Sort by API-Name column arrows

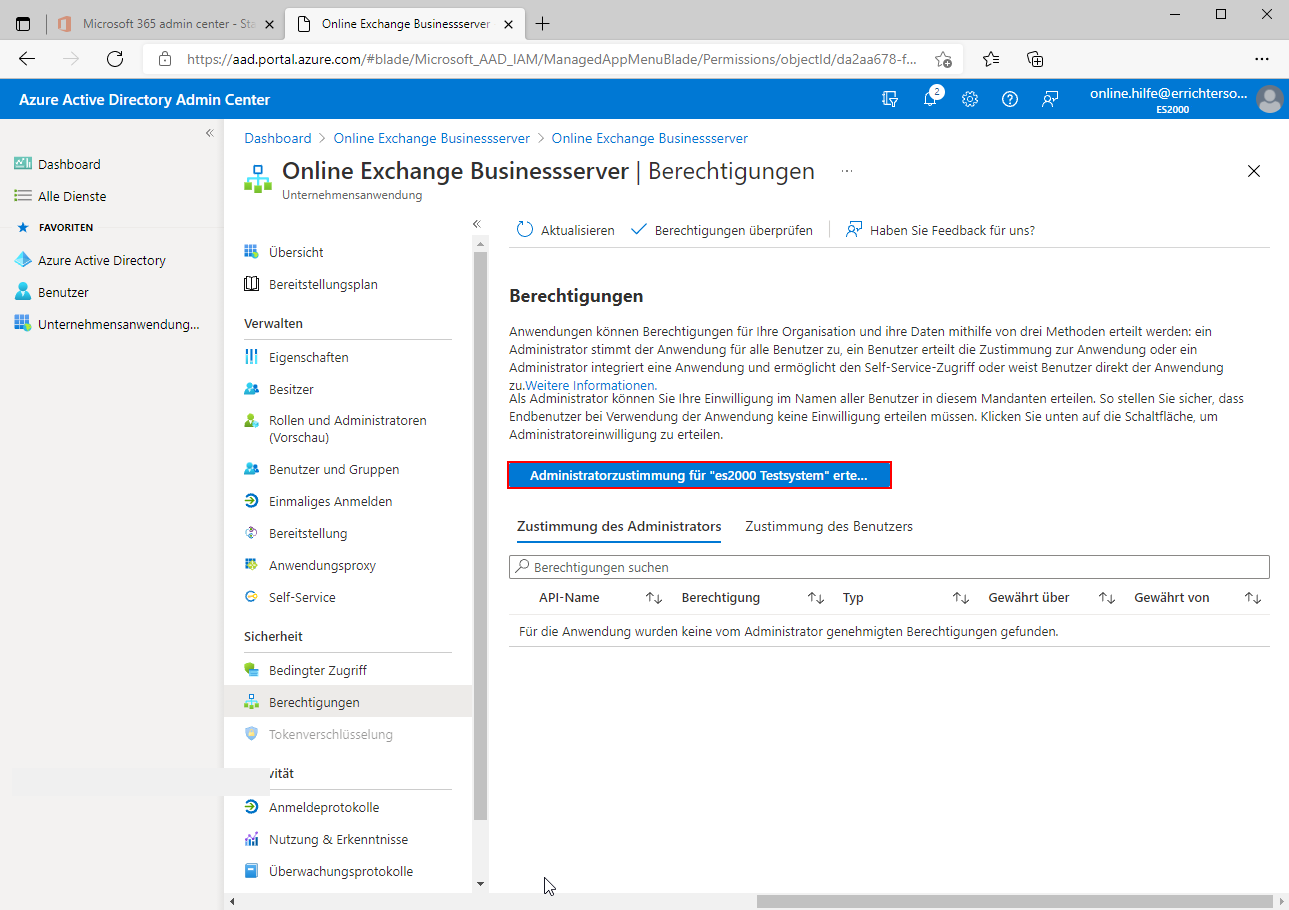coord(654,598)
